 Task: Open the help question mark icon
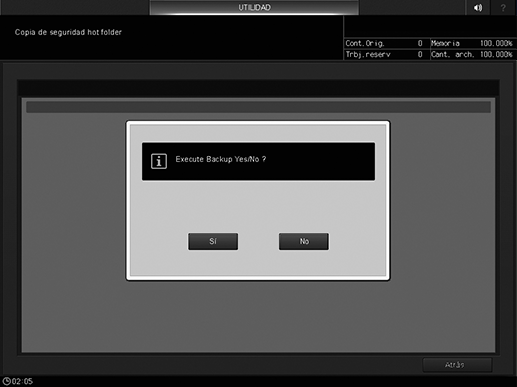pyautogui.click(x=503, y=7)
